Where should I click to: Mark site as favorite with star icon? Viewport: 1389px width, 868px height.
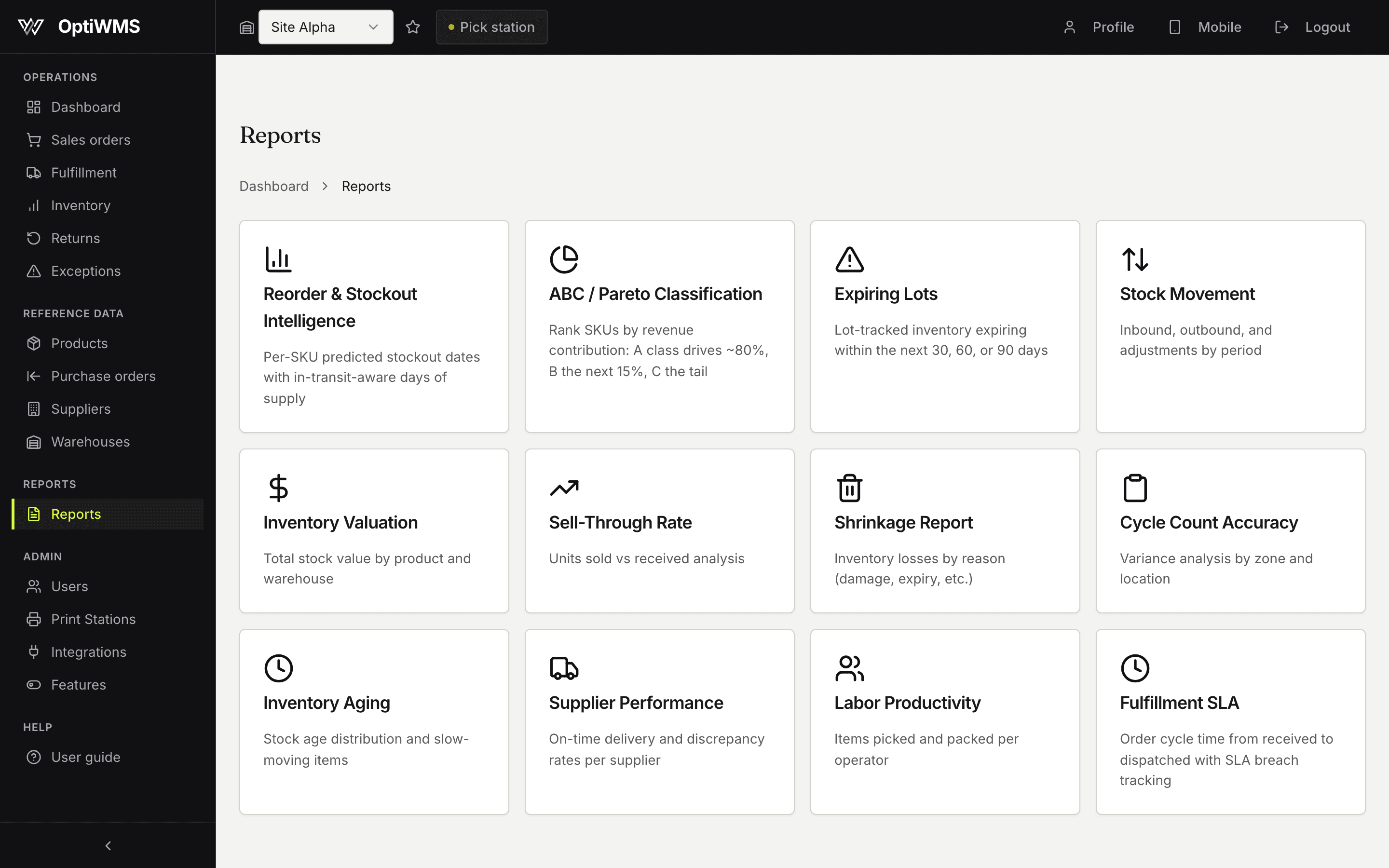pyautogui.click(x=413, y=27)
